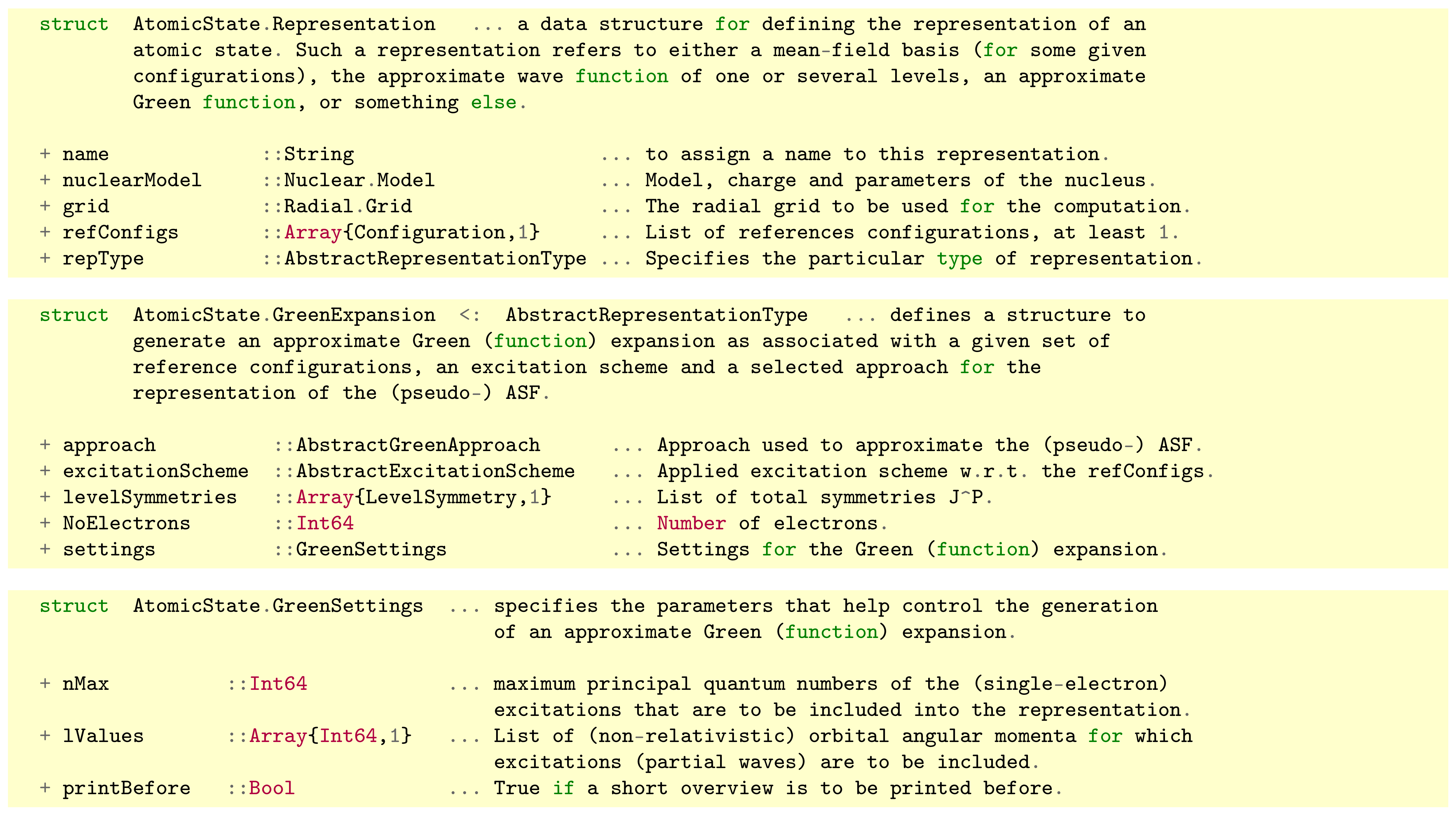Click the excitationScheme field name
Image resolution: width=1456 pixels, height=815 pixels.
[156, 471]
